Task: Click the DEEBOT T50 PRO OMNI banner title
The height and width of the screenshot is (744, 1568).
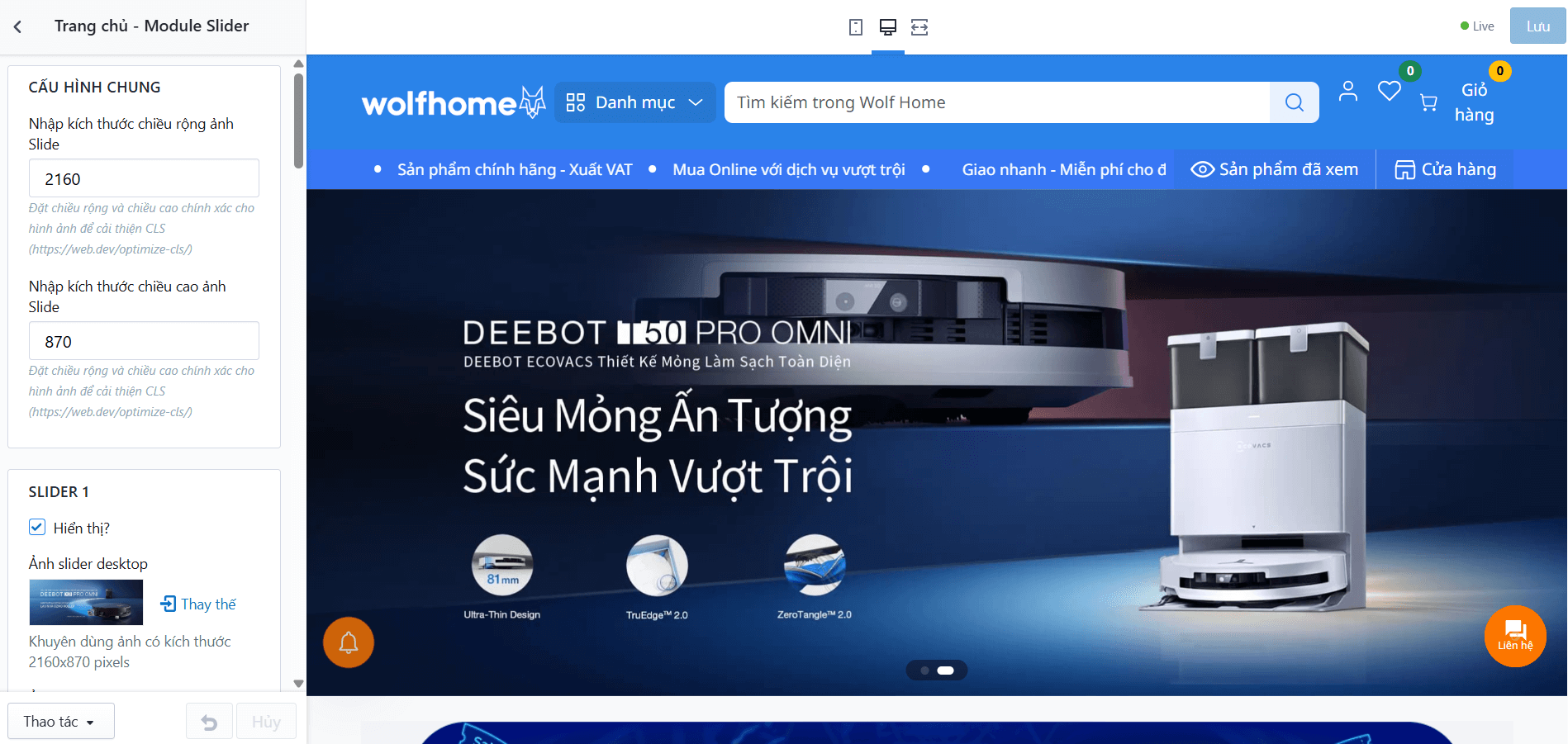Action: click(658, 333)
